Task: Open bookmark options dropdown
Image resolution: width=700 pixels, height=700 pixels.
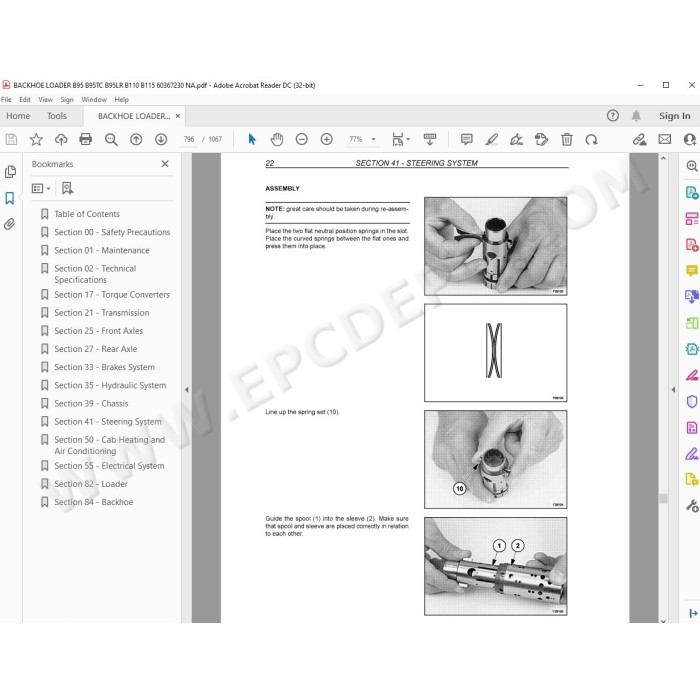Action: pyautogui.click(x=41, y=188)
